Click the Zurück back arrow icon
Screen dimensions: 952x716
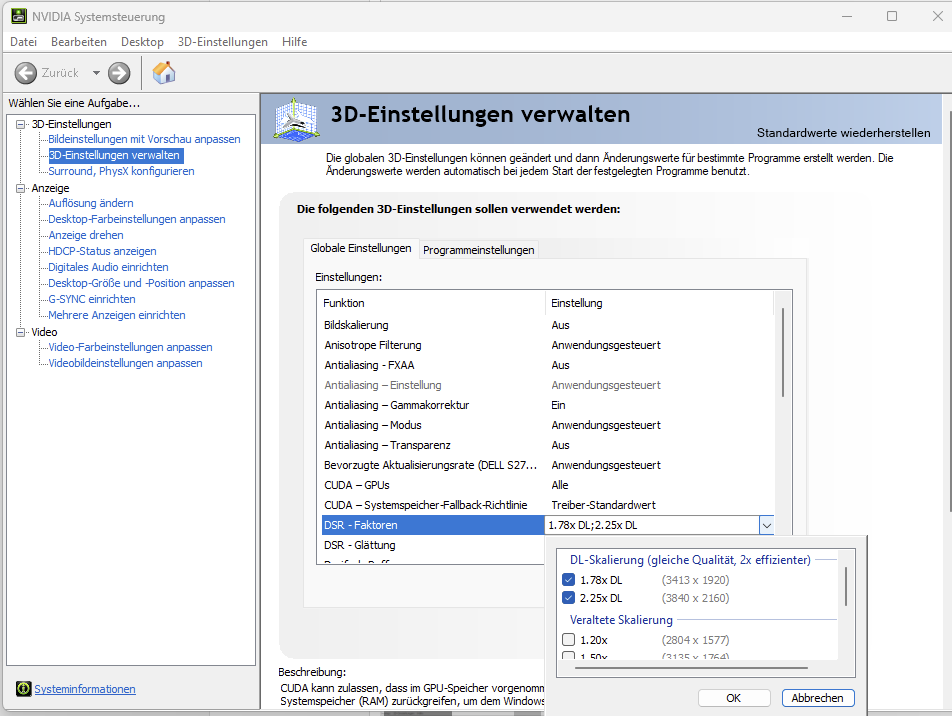click(26, 73)
